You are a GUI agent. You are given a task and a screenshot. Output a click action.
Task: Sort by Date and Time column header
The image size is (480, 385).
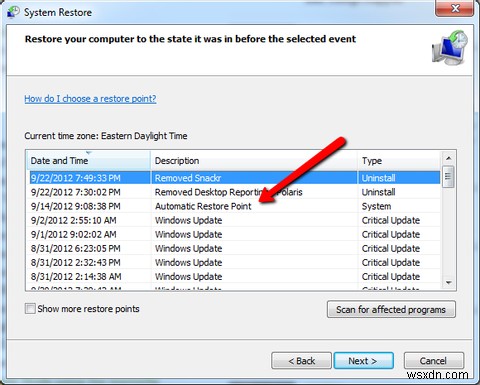click(x=88, y=161)
